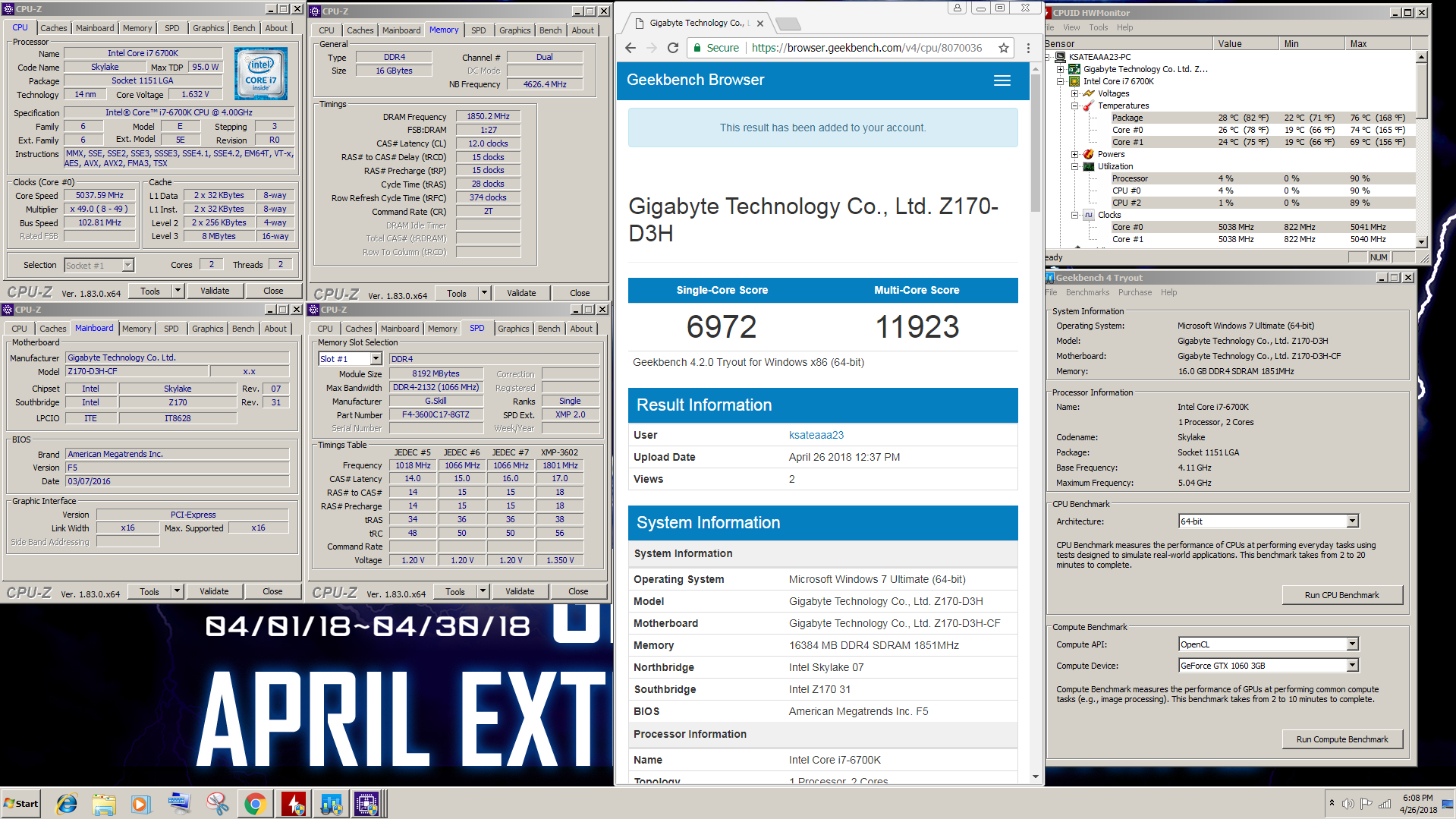Select the KSATEAAA23-PC computer icon in HWMonitor
Viewport: 1456px width, 819px height.
(x=1061, y=57)
